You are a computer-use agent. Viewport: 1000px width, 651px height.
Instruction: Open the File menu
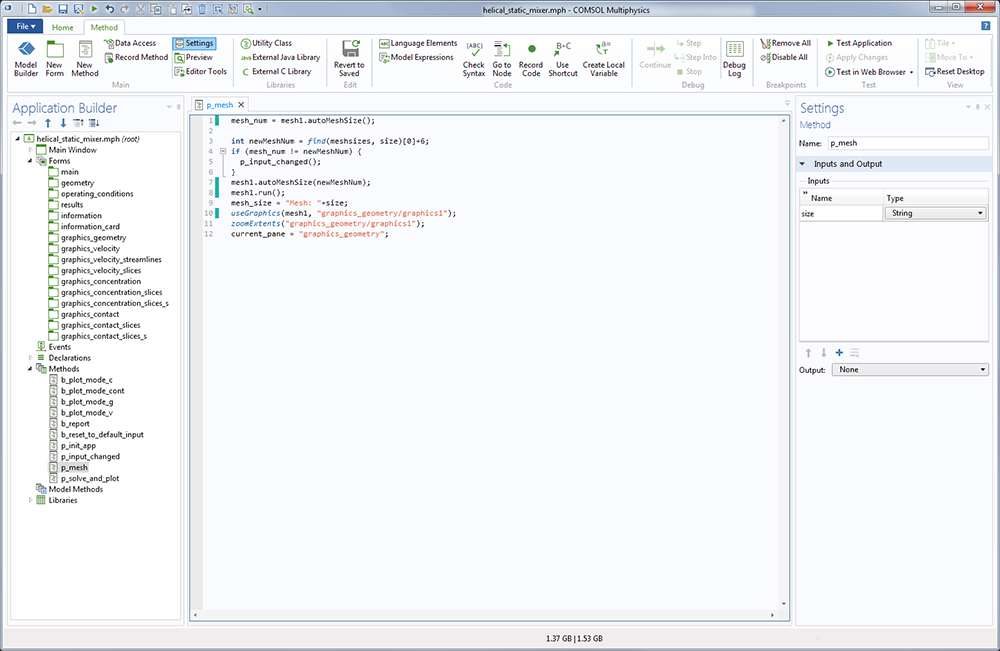25,27
